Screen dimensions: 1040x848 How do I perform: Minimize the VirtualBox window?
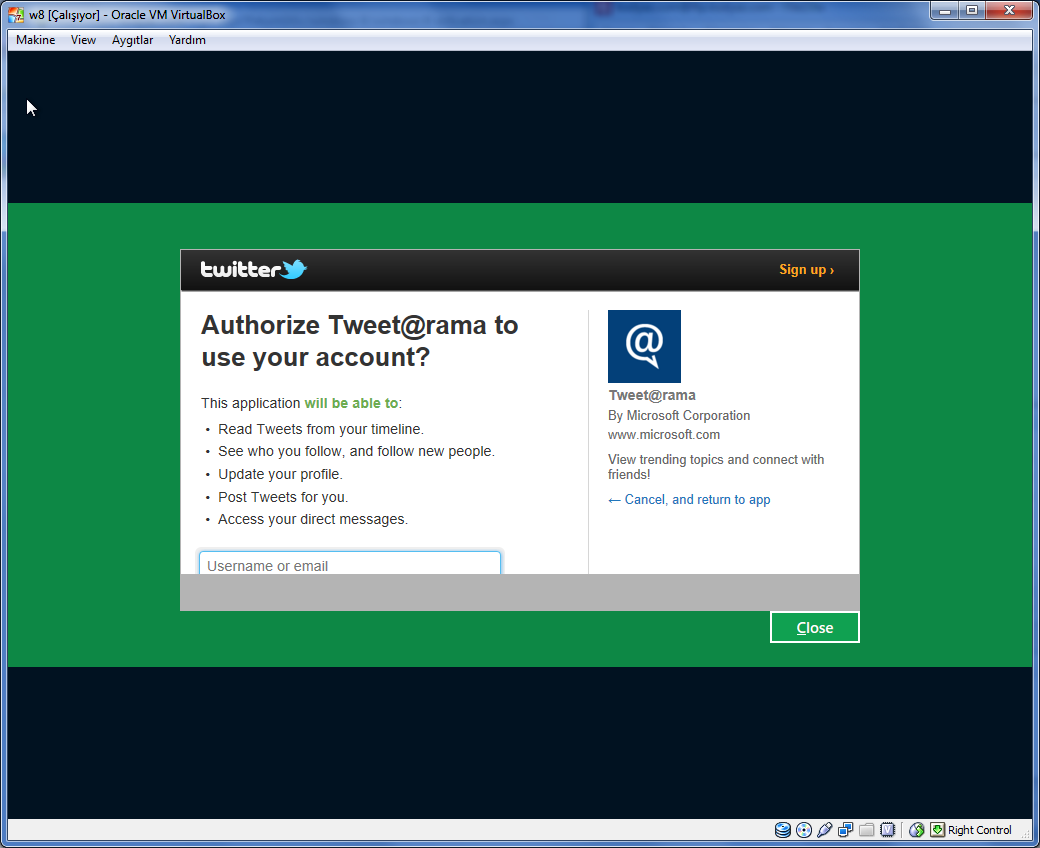[x=944, y=11]
